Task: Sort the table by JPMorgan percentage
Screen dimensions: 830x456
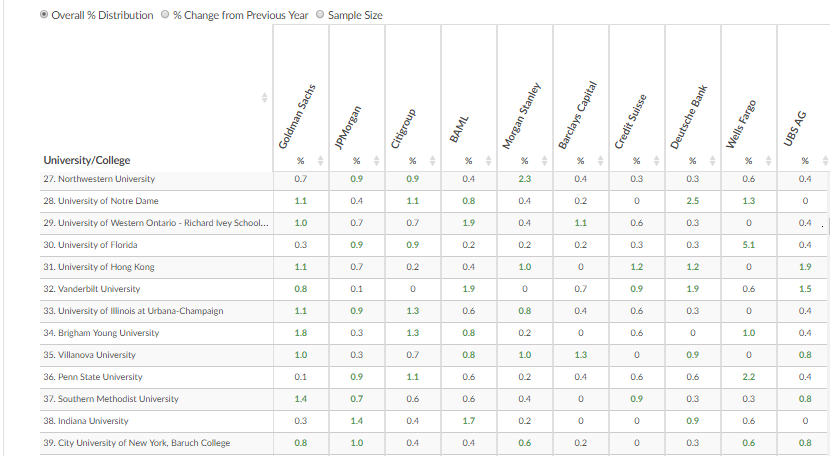Action: [377, 161]
